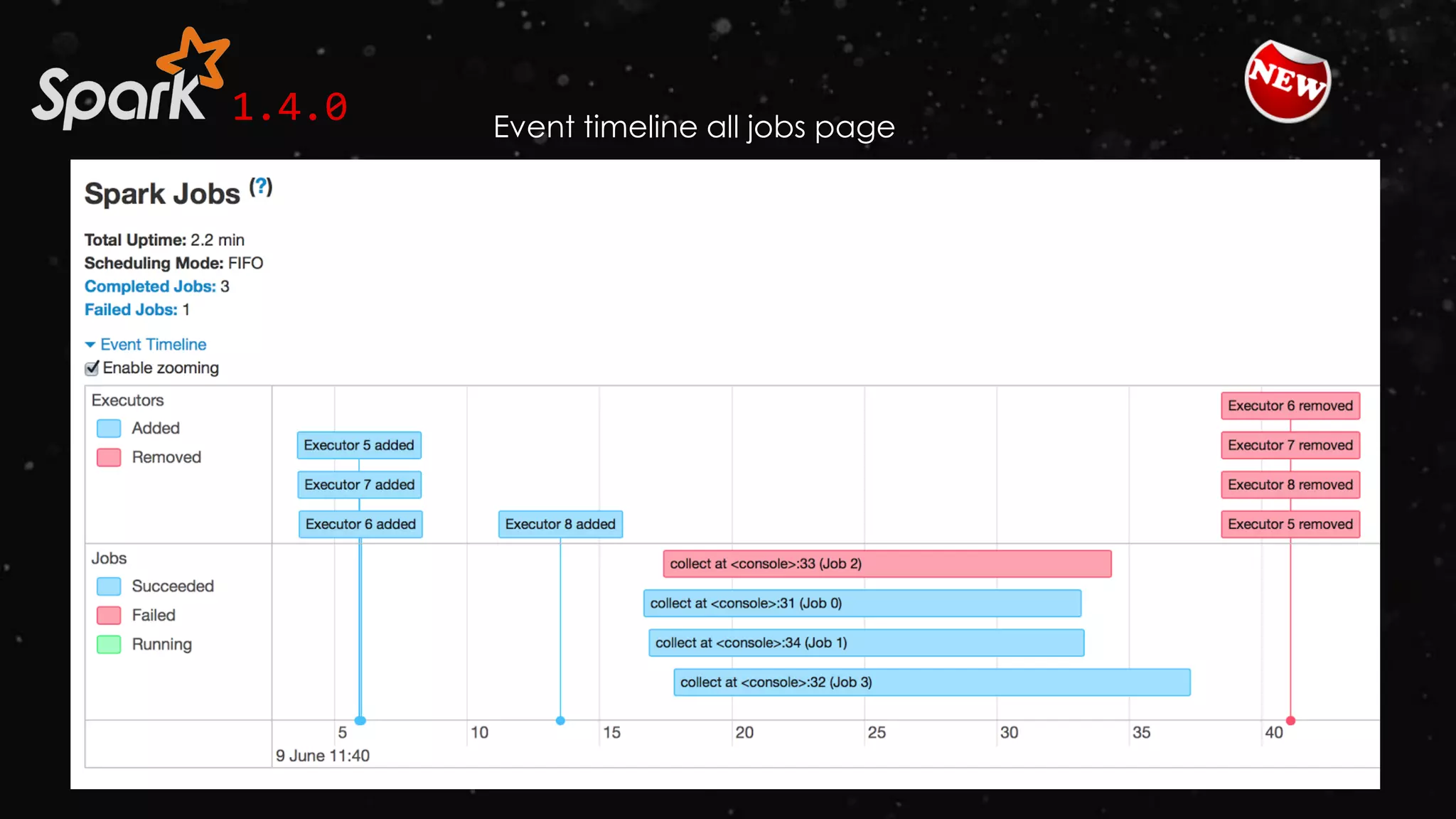Image resolution: width=1456 pixels, height=819 pixels.
Task: Click the Removed executor legend swatch
Action: point(109,458)
